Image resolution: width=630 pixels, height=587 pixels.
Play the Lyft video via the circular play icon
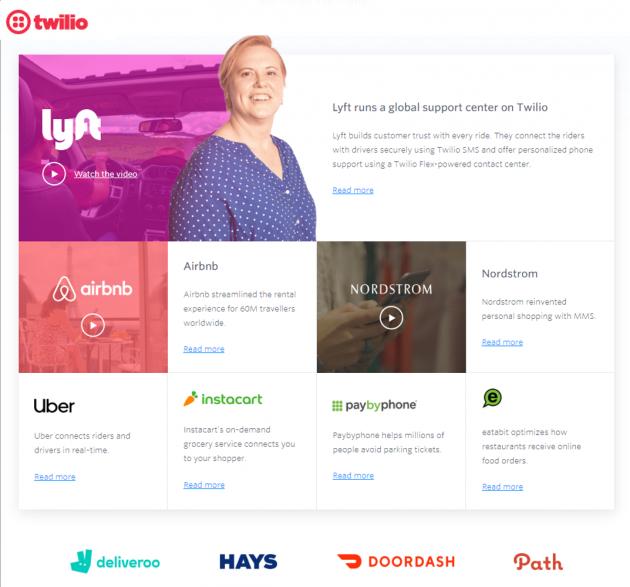coord(54,174)
